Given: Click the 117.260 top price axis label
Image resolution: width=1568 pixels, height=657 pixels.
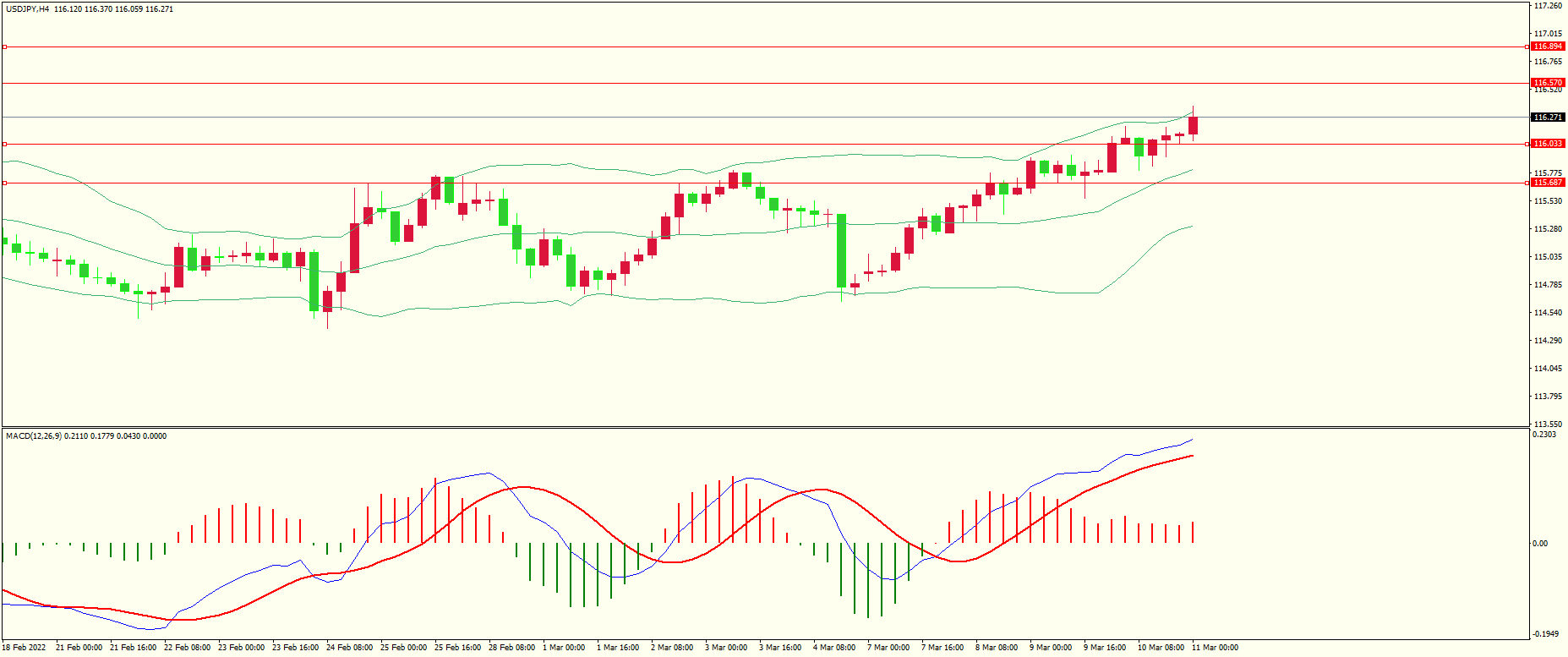Looking at the screenshot, I should pos(1548,6).
